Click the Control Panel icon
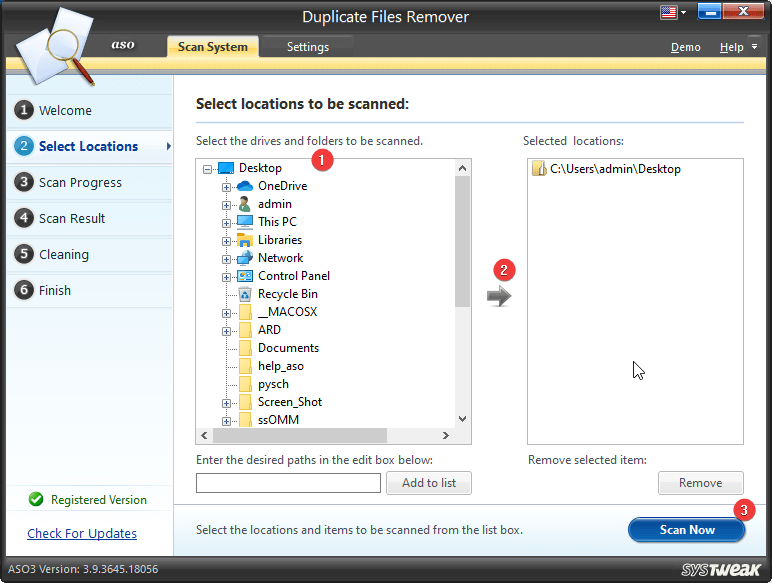772x583 pixels. click(245, 276)
